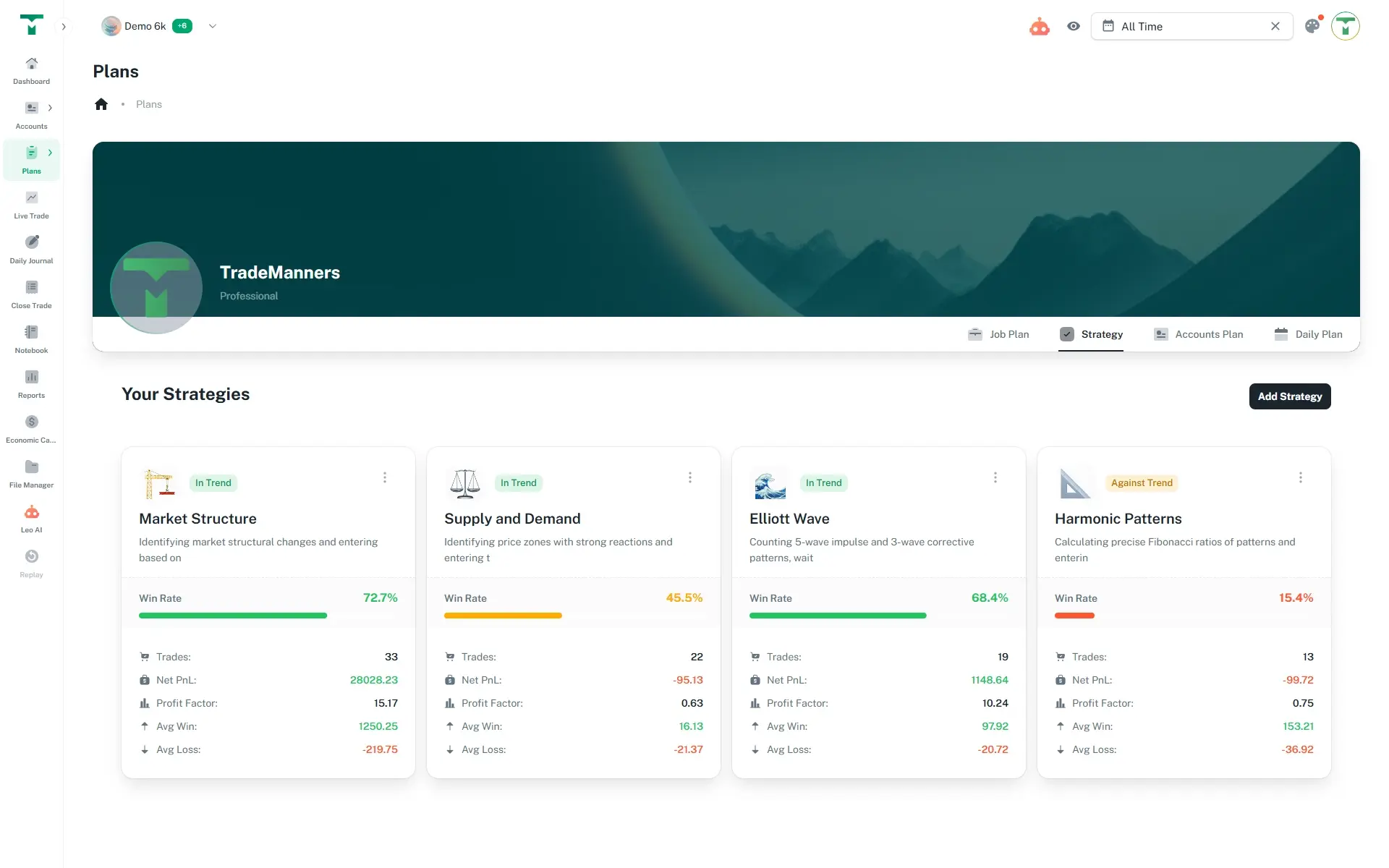Click the robot assistant icon in the header
This screenshot has height=868, width=1389.
tap(1040, 26)
